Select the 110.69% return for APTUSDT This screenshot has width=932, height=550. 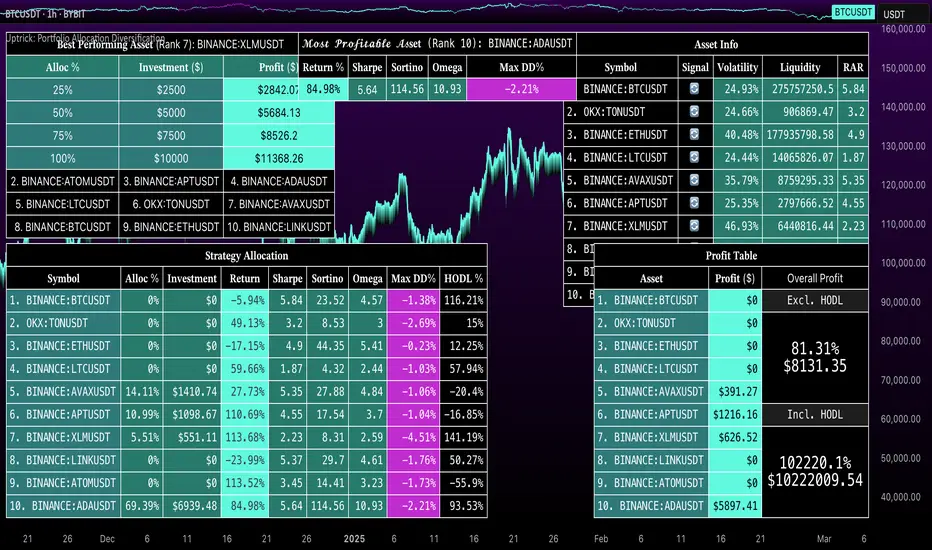click(x=245, y=414)
